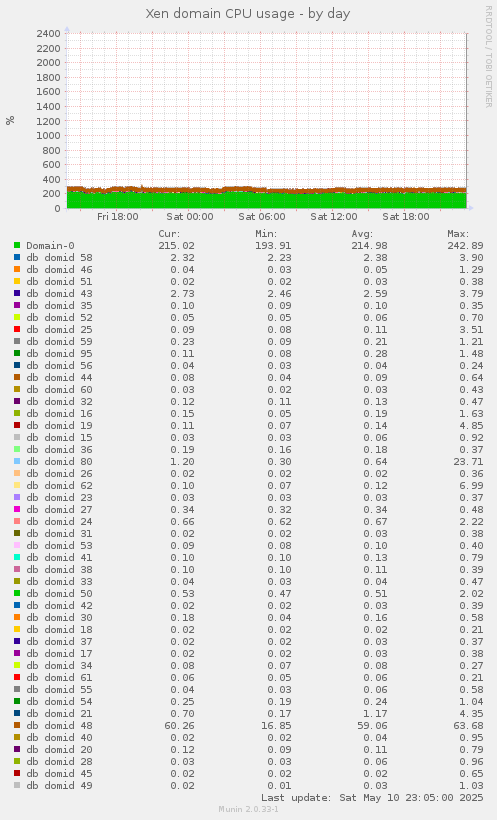Viewport: 497px width, 820px height.
Task: Click 'db domid 20' legend label
Action: (59, 749)
